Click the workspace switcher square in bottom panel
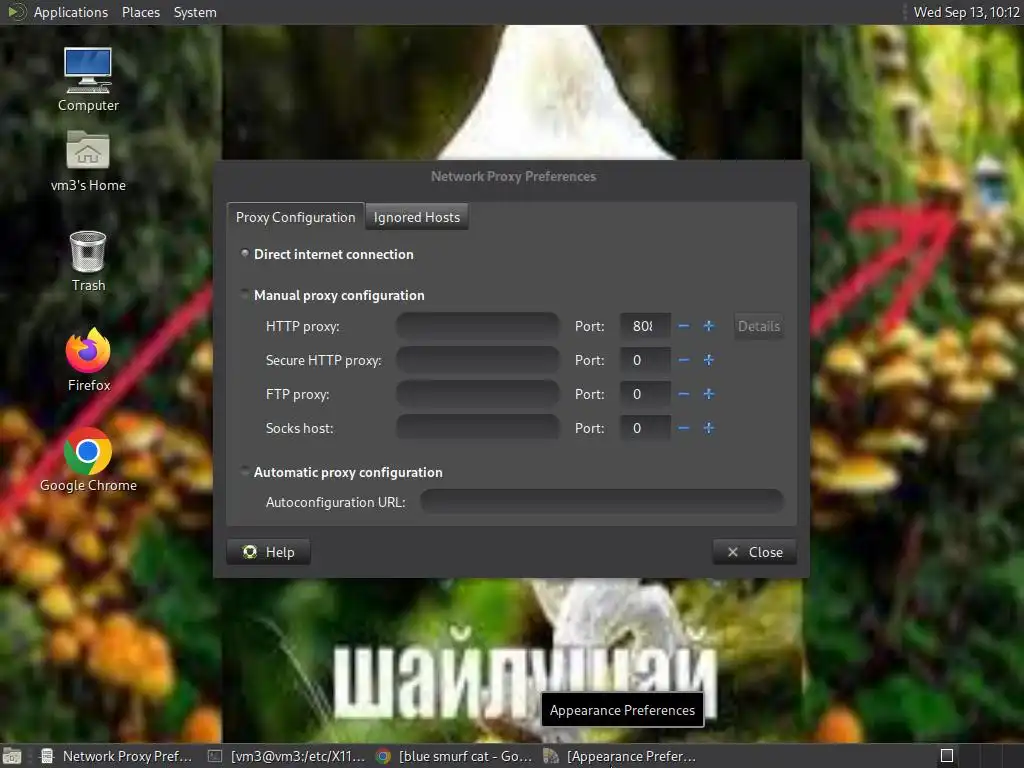The height and width of the screenshot is (768, 1024). click(x=946, y=756)
